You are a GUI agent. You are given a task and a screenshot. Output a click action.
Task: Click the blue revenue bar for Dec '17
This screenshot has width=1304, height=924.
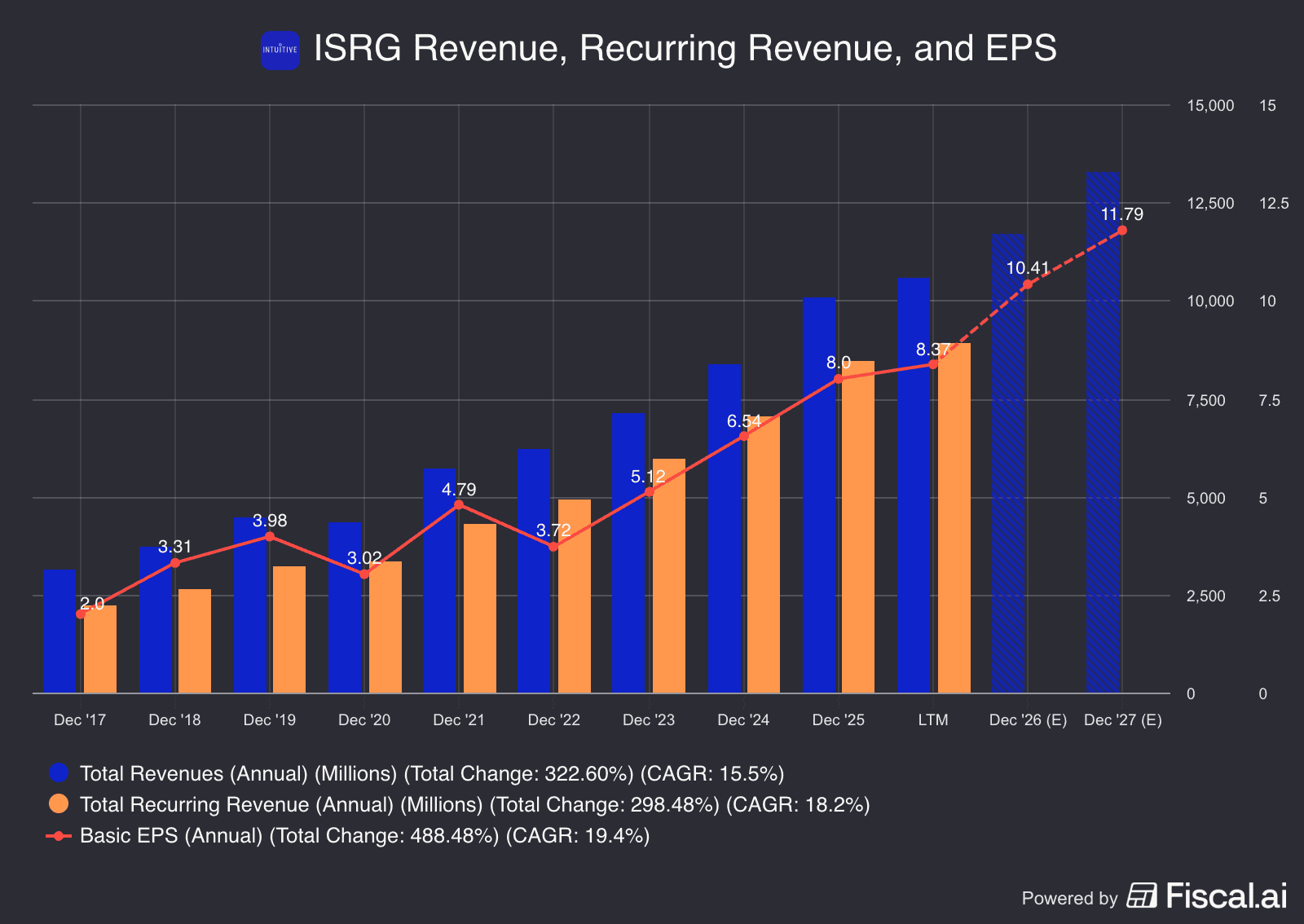60,631
